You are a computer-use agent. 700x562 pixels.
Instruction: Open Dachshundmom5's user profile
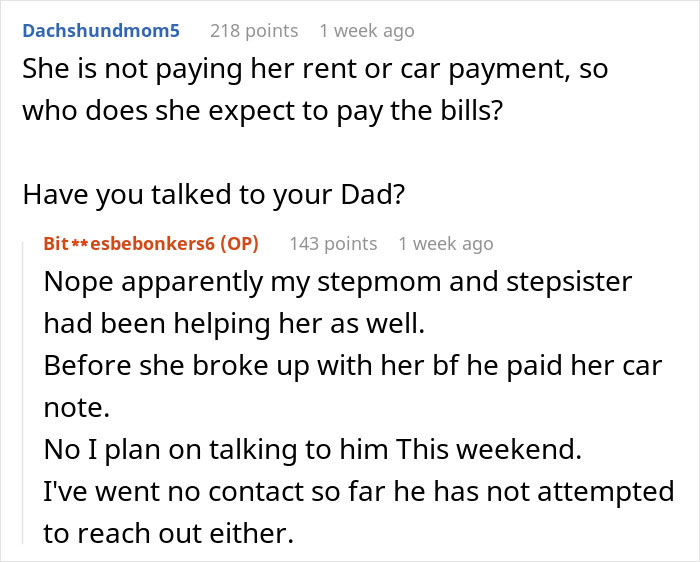point(100,31)
